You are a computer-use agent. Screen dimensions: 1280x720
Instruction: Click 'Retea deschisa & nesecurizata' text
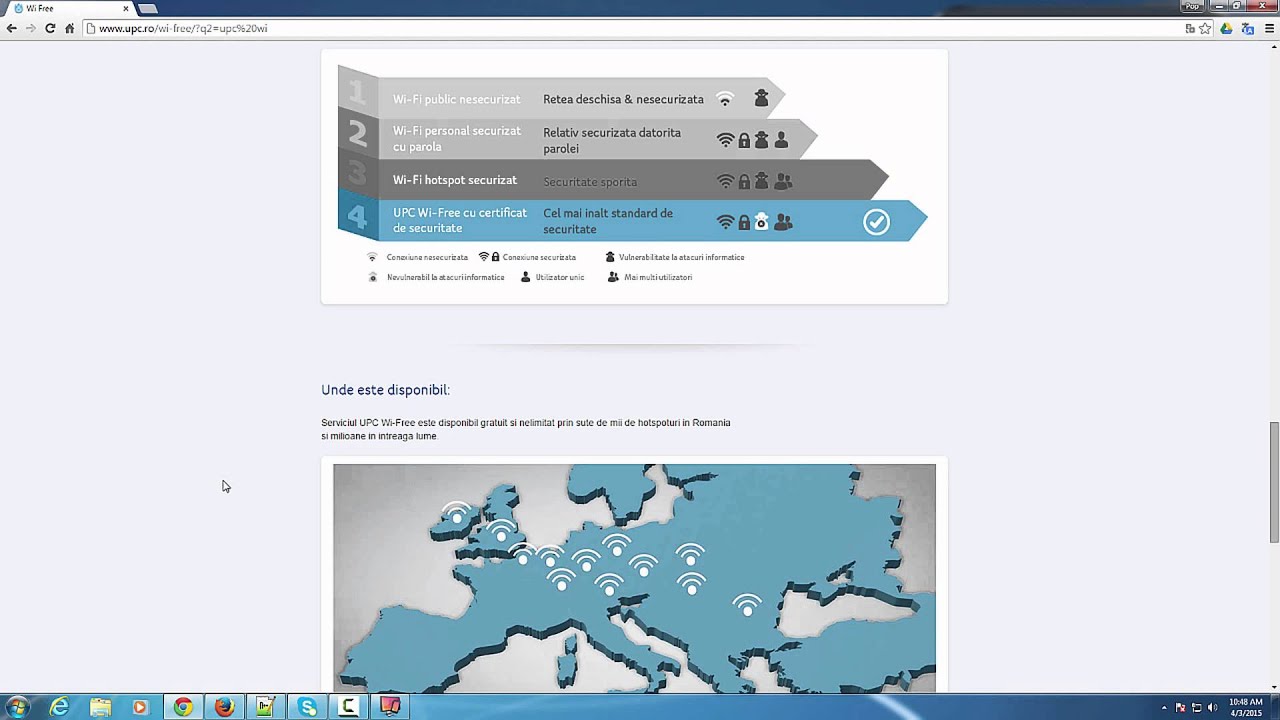(x=623, y=99)
